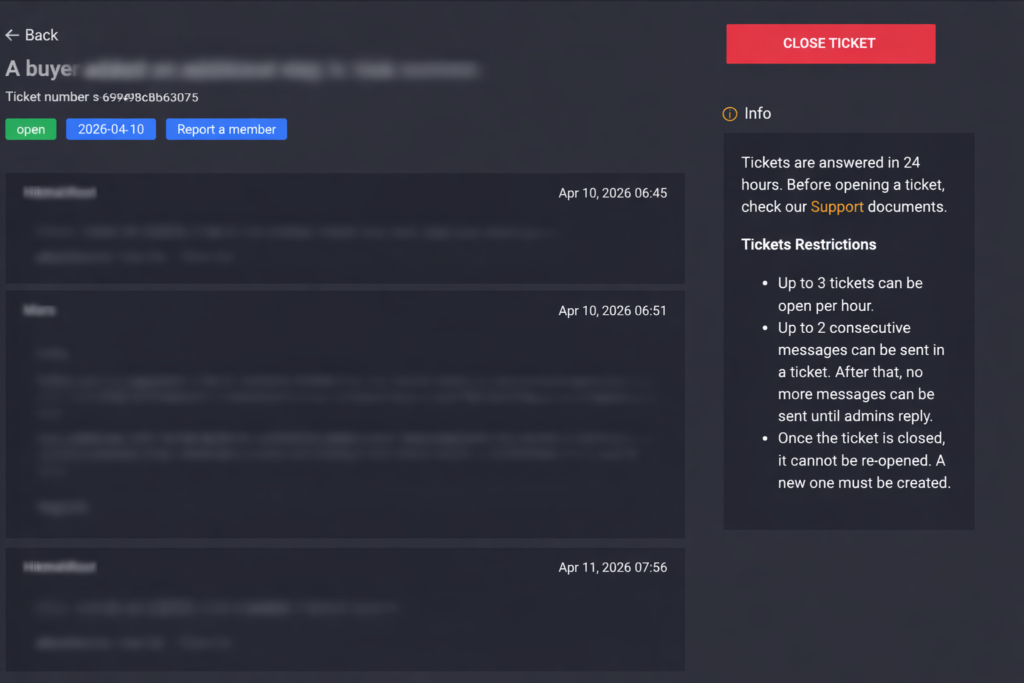Open the Info panel in the sidebar
Screen dimensions: 1024x683
pos(748,113)
